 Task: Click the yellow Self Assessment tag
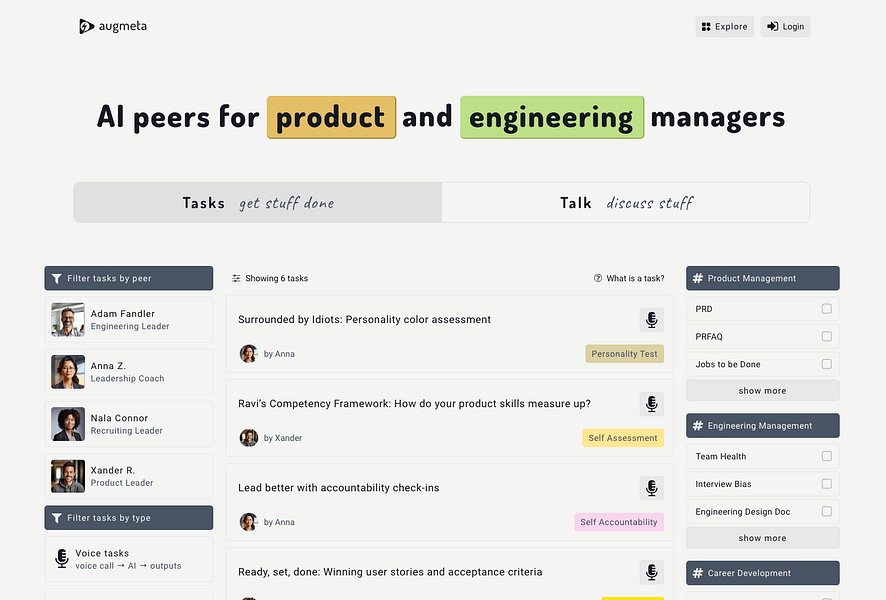(x=623, y=438)
